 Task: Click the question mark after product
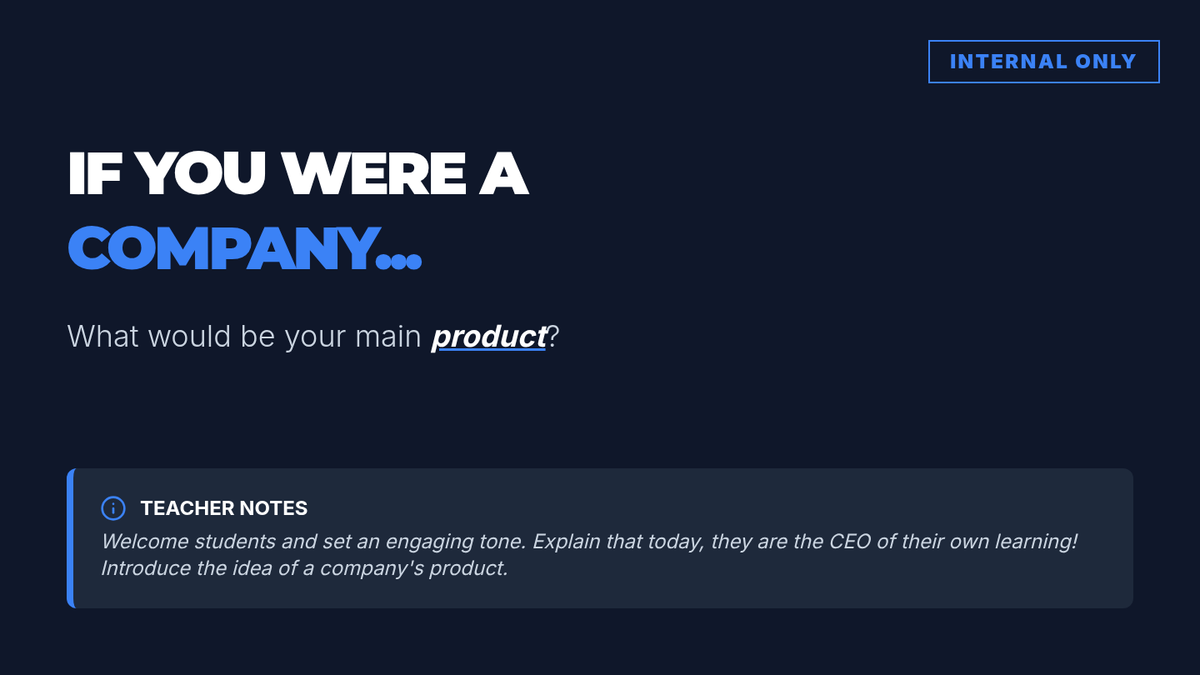[553, 337]
